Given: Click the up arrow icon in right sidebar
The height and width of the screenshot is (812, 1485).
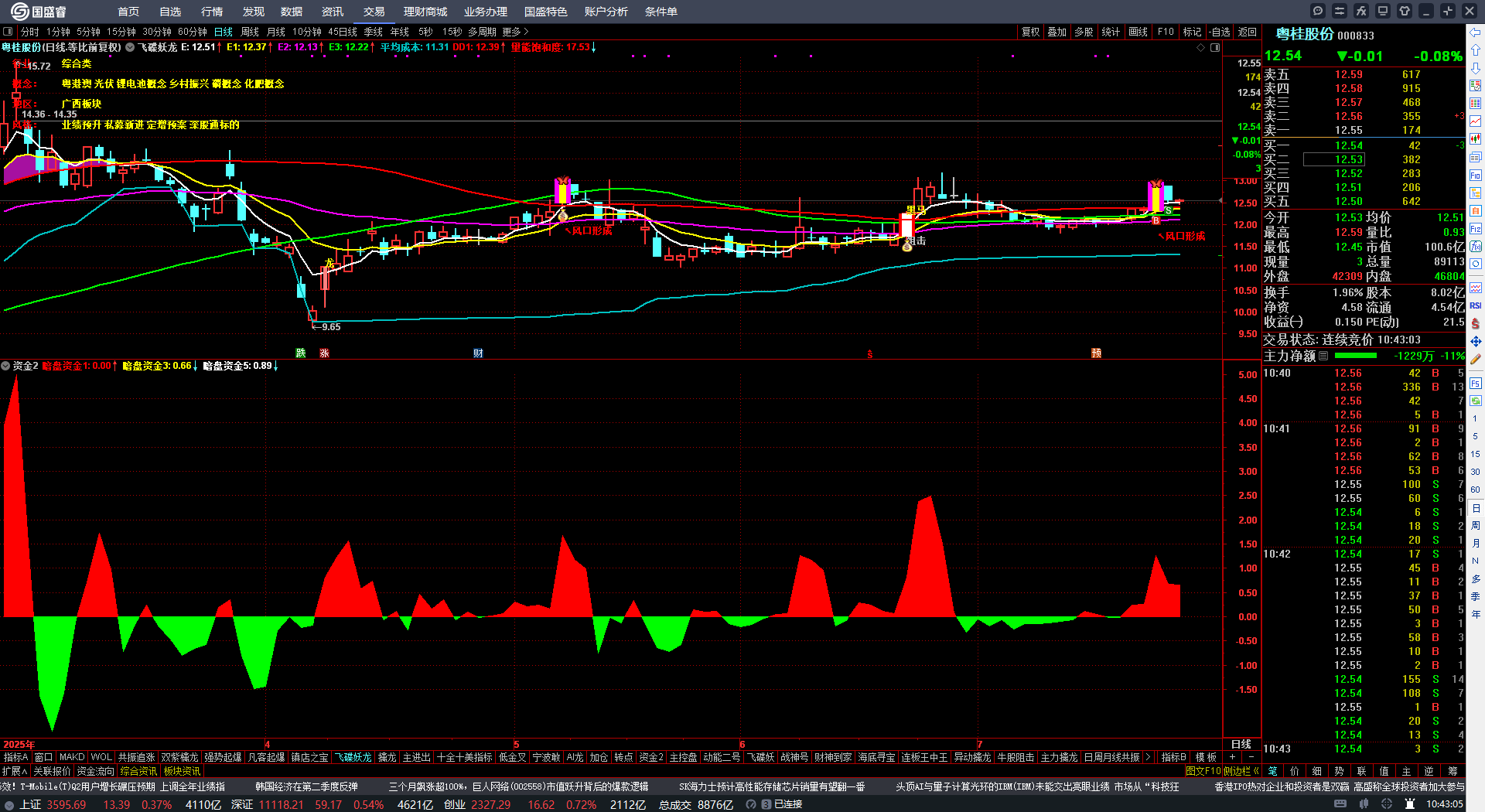Looking at the screenshot, I should (1476, 50).
